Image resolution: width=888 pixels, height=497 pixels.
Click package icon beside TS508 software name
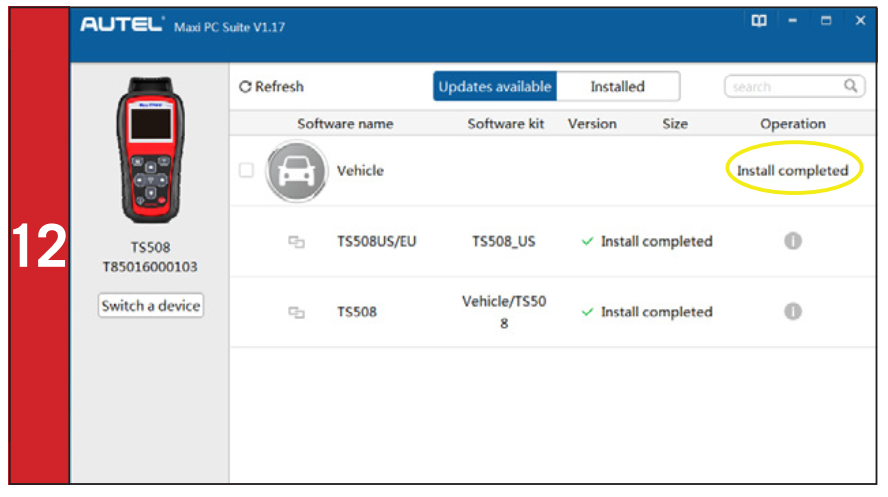(296, 312)
